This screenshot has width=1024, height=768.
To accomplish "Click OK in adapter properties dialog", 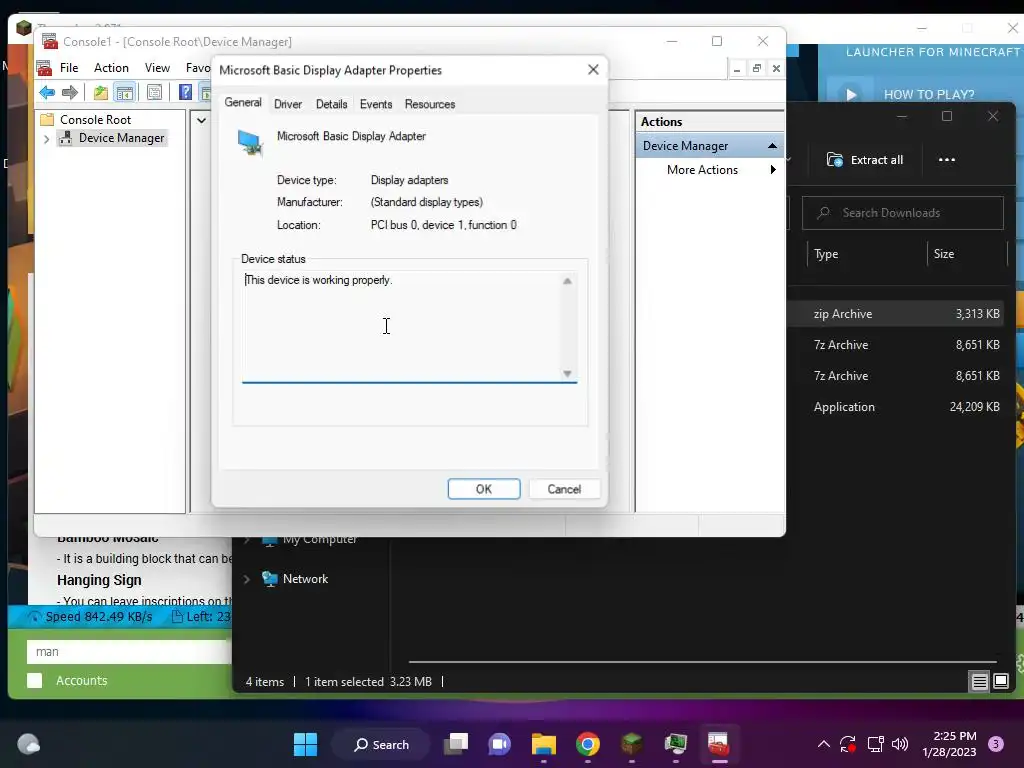I will tap(484, 489).
